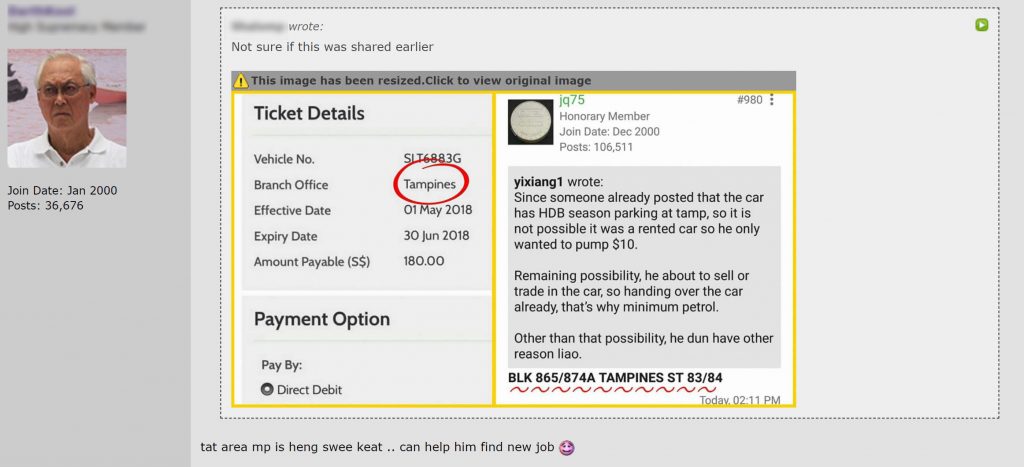This screenshot has height=467, width=1024.
Task: Open the poster's avatar photo on left
Action: pos(67,108)
